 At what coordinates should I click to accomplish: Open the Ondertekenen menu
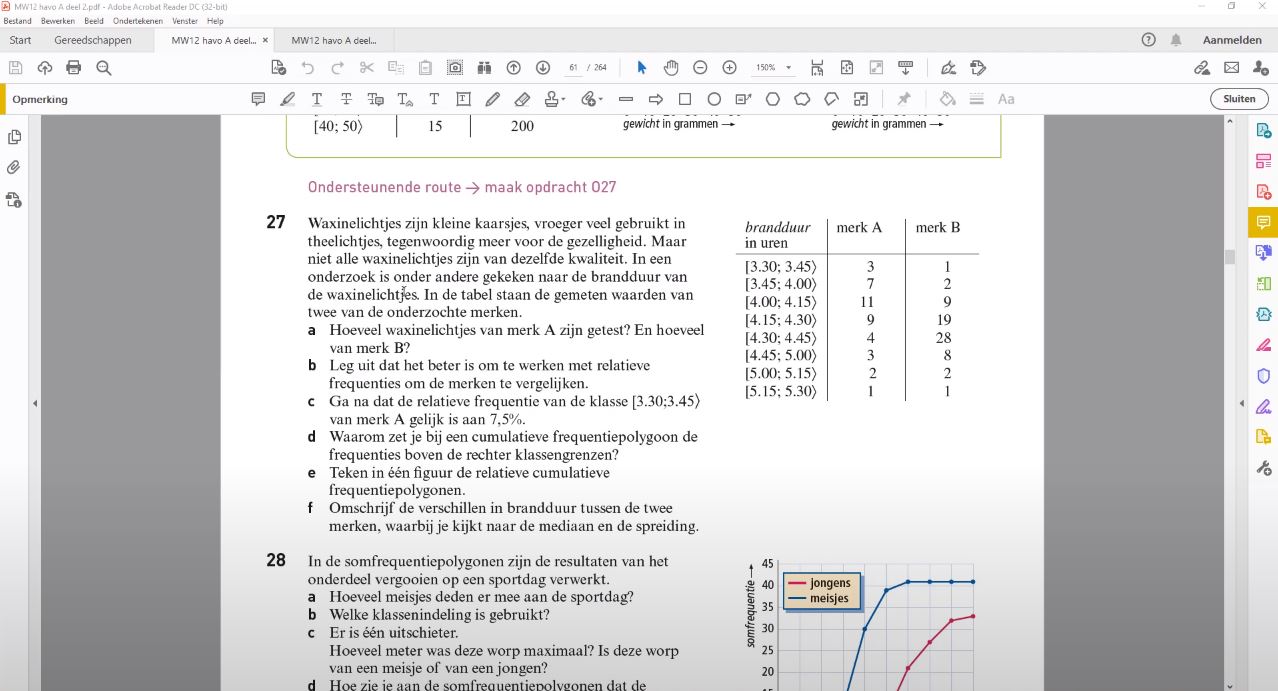(x=138, y=21)
